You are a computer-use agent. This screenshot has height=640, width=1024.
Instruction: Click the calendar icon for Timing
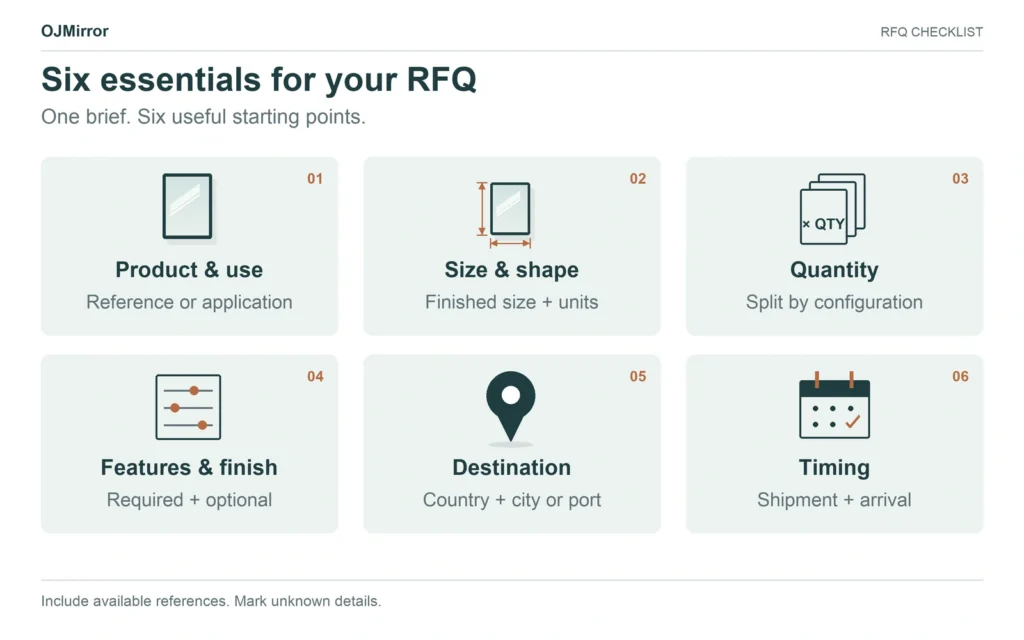[x=834, y=405]
